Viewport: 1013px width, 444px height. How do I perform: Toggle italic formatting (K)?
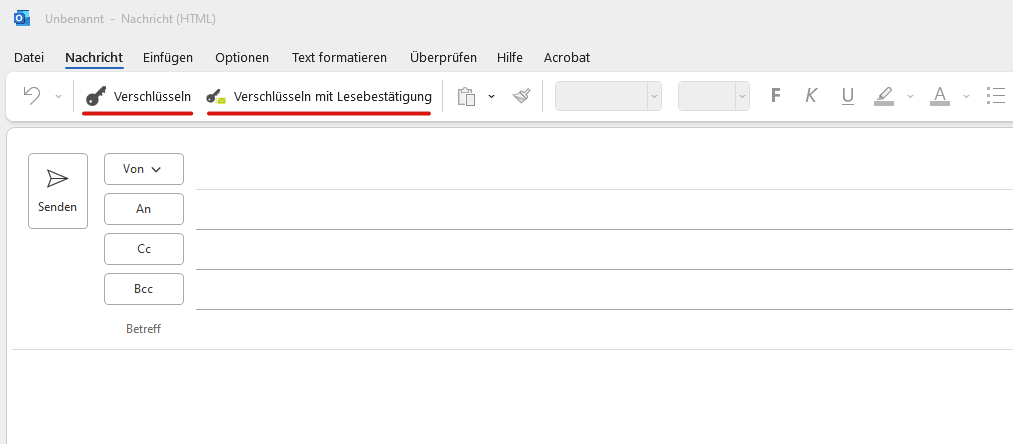(x=811, y=96)
